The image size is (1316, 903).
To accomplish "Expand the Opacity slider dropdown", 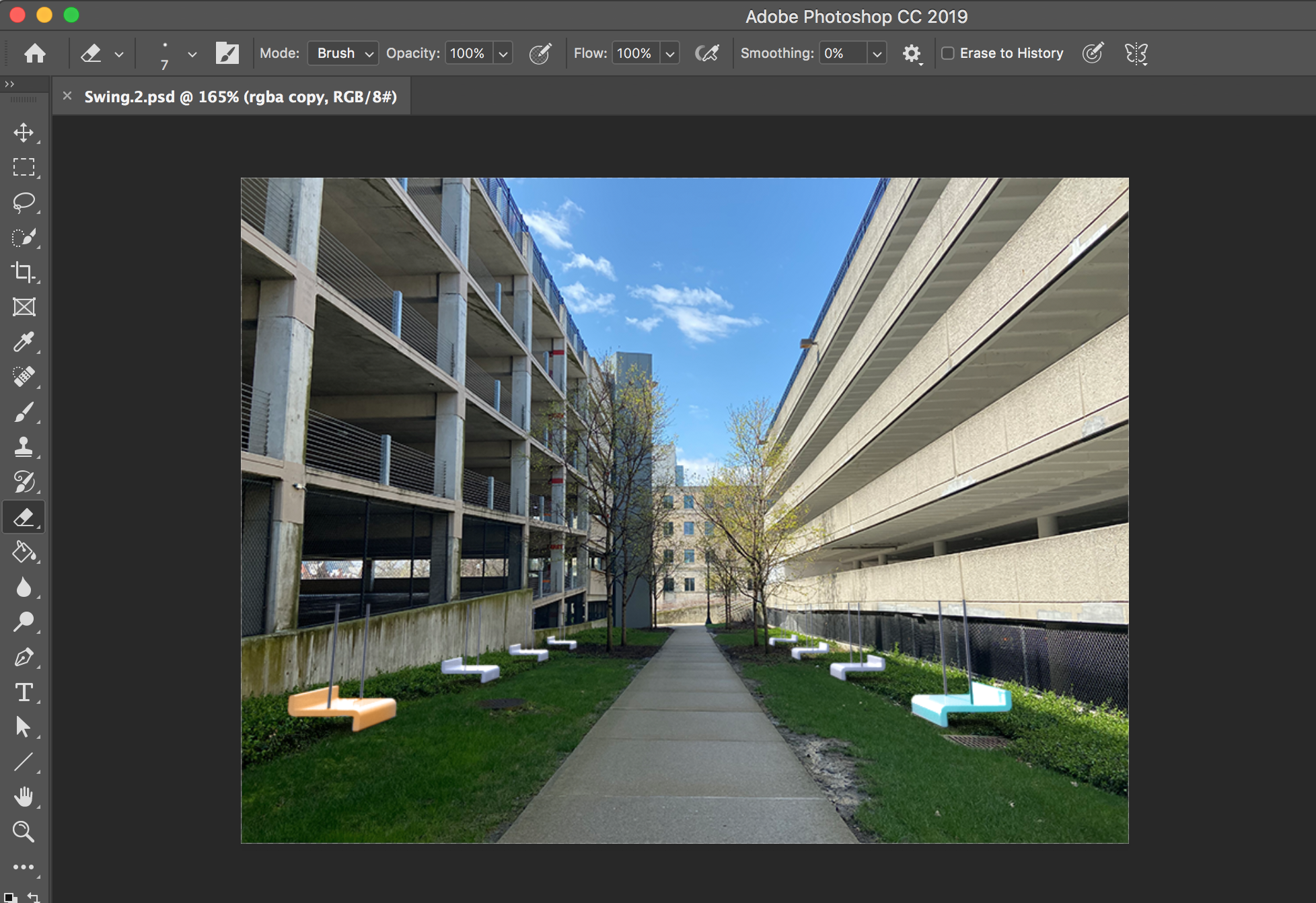I will 503,53.
